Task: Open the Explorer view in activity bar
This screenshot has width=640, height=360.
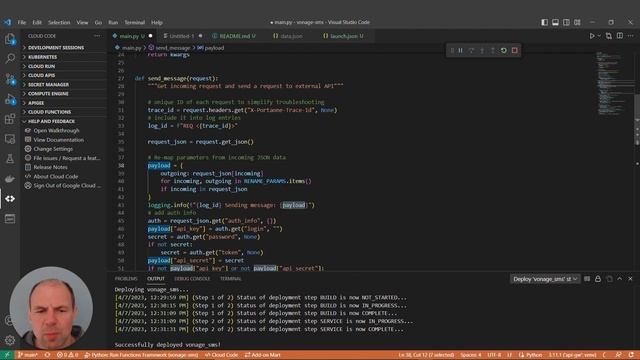Action: 10,39
